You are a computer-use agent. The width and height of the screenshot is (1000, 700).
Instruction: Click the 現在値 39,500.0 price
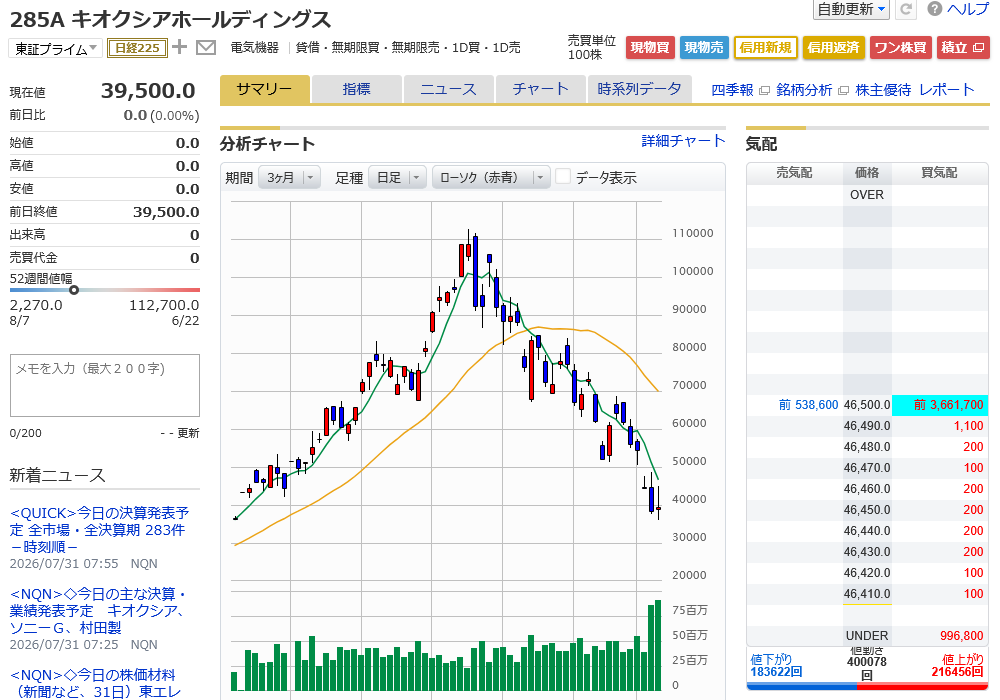[x=148, y=91]
